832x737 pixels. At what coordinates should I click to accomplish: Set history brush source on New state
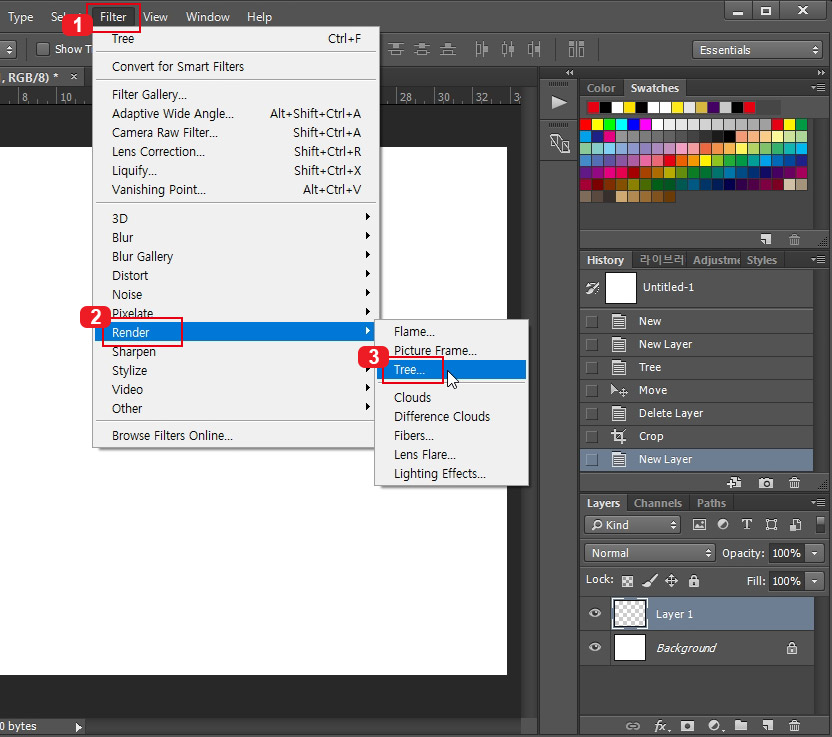click(x=592, y=322)
